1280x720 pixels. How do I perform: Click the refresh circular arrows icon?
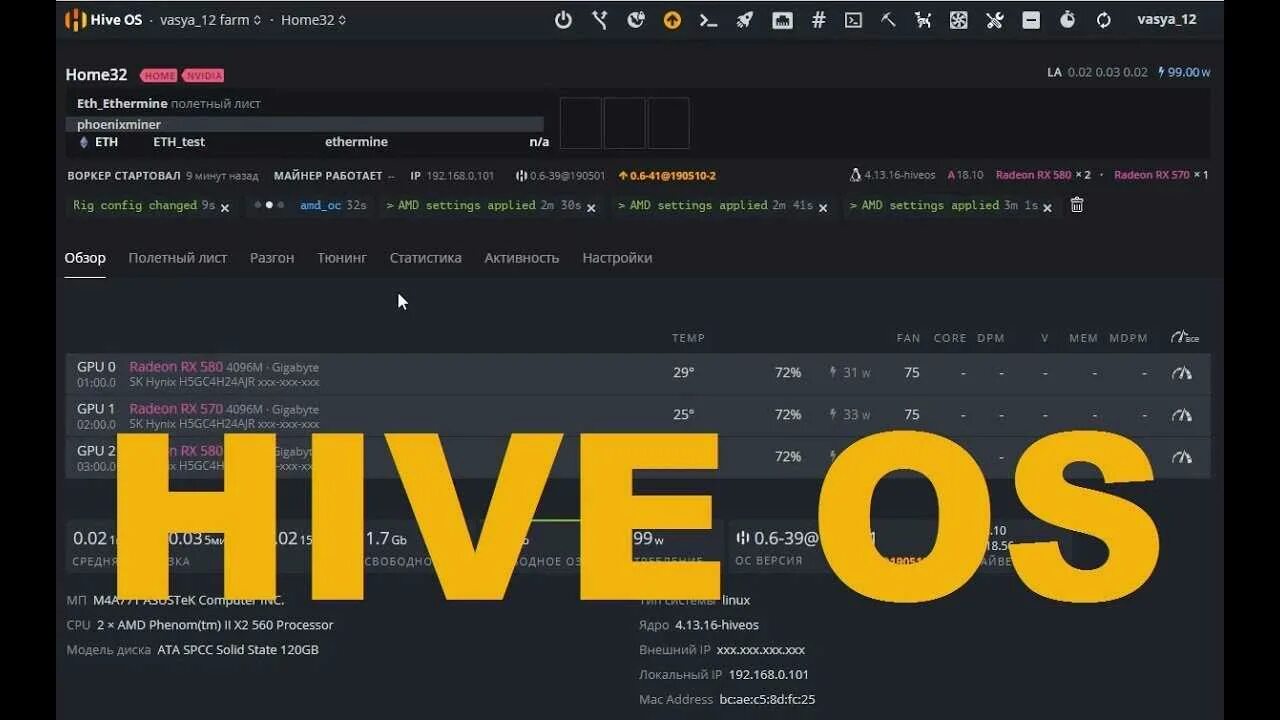(x=1103, y=20)
